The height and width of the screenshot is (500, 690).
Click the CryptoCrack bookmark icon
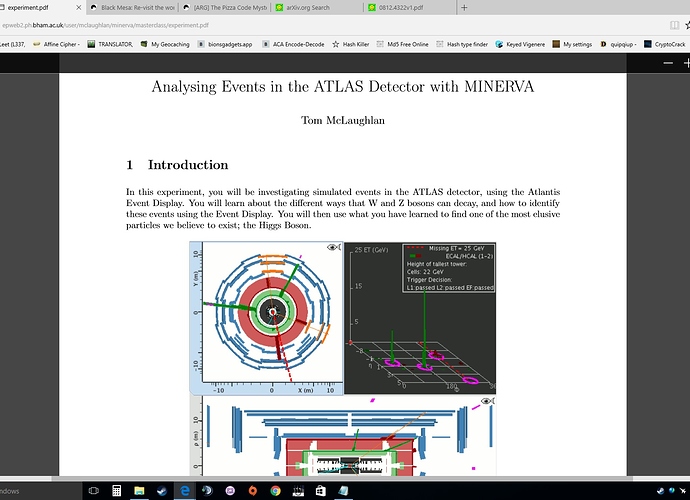648,44
